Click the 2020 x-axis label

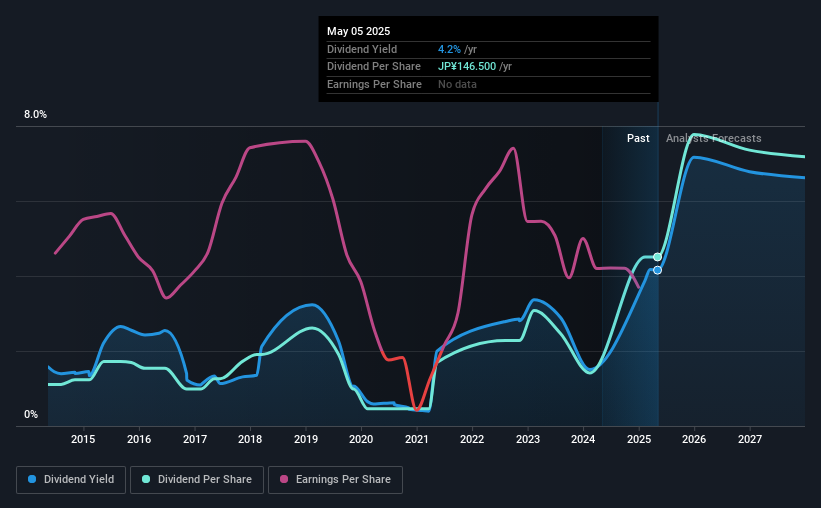[x=361, y=439]
